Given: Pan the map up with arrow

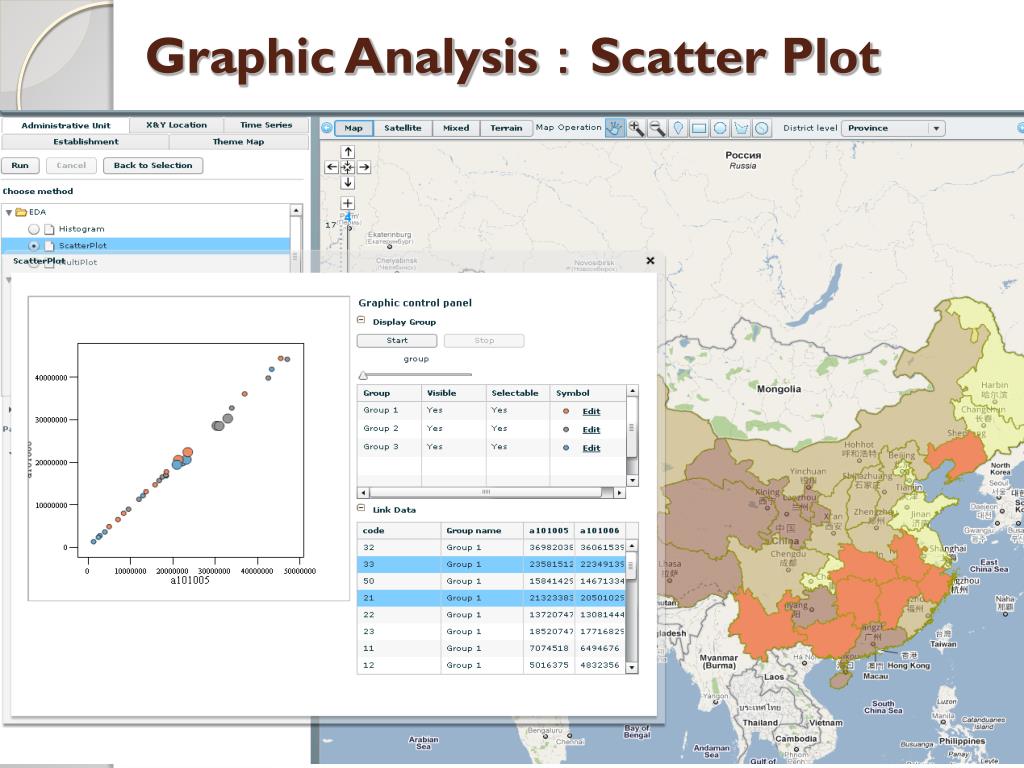Looking at the screenshot, I should pos(348,152).
